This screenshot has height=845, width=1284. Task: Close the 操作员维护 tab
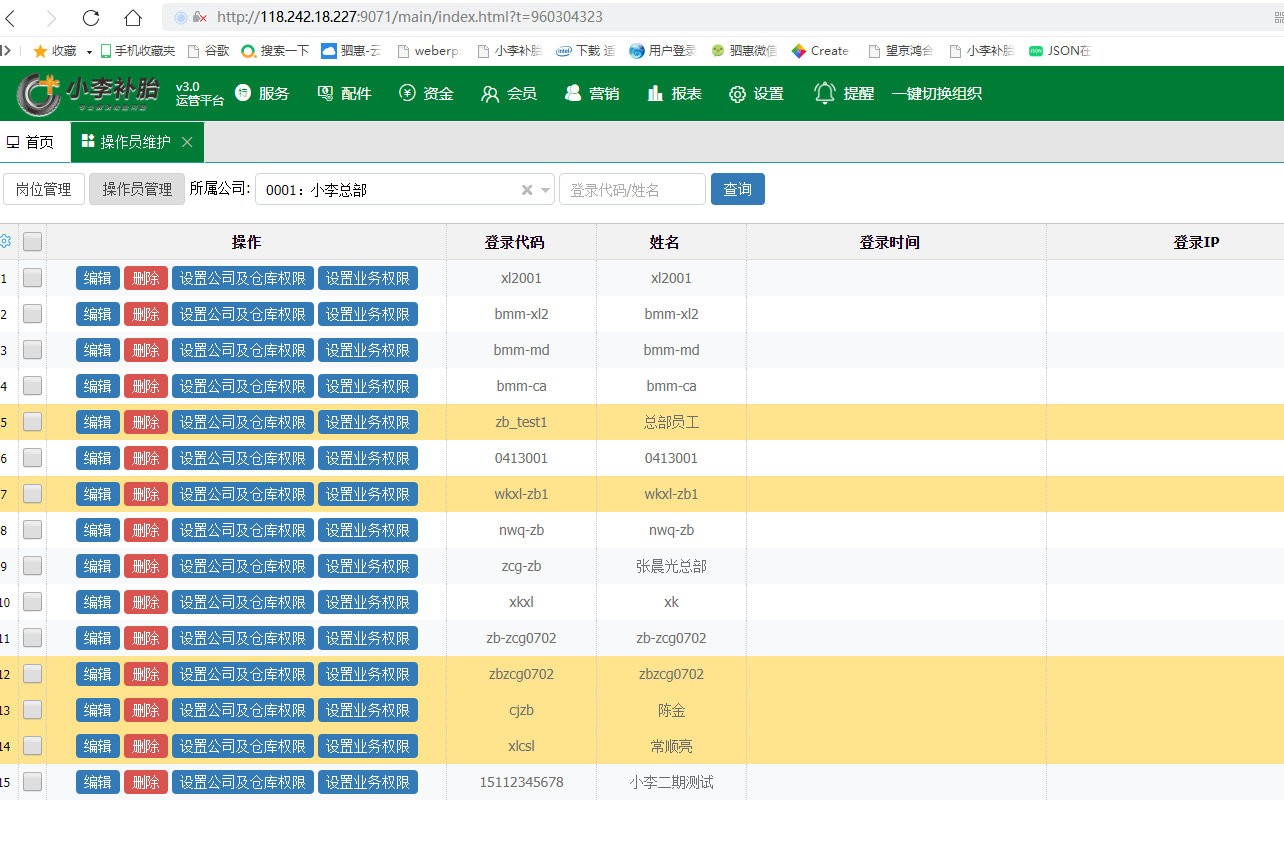point(187,142)
